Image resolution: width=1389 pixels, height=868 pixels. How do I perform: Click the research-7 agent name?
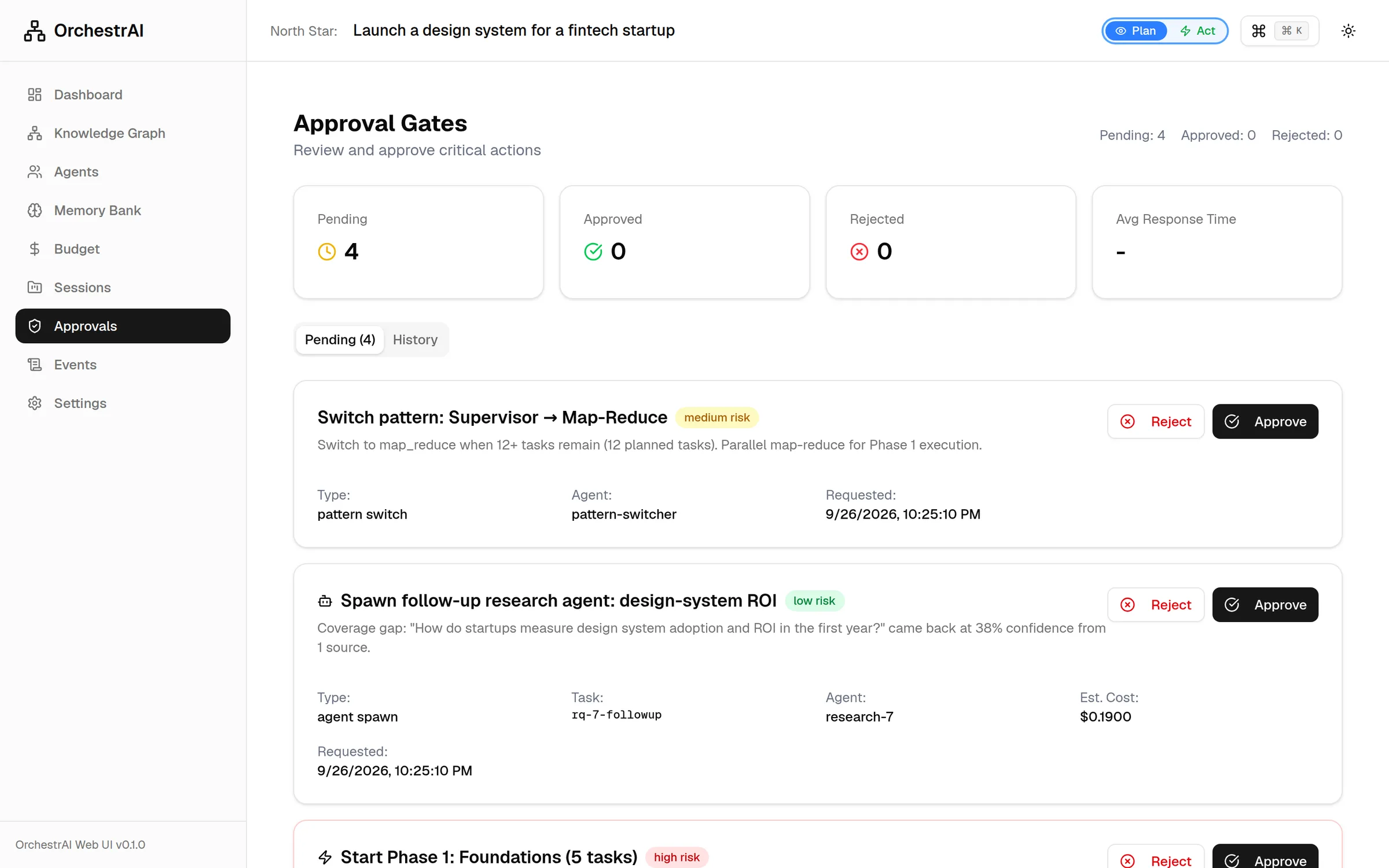point(859,716)
